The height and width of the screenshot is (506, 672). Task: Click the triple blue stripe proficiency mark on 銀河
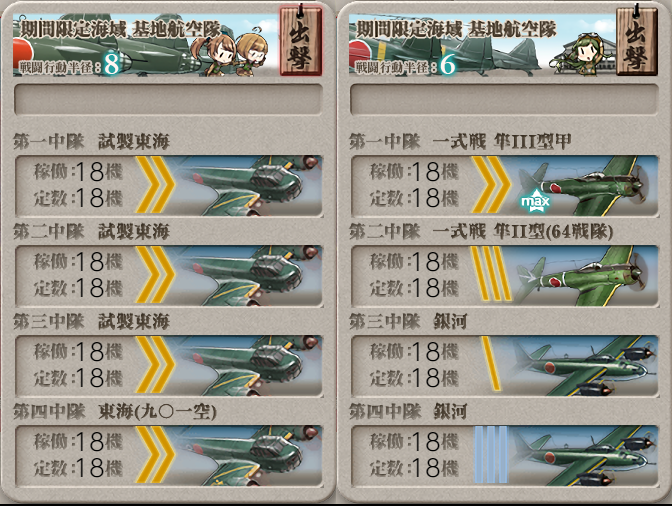[491, 455]
